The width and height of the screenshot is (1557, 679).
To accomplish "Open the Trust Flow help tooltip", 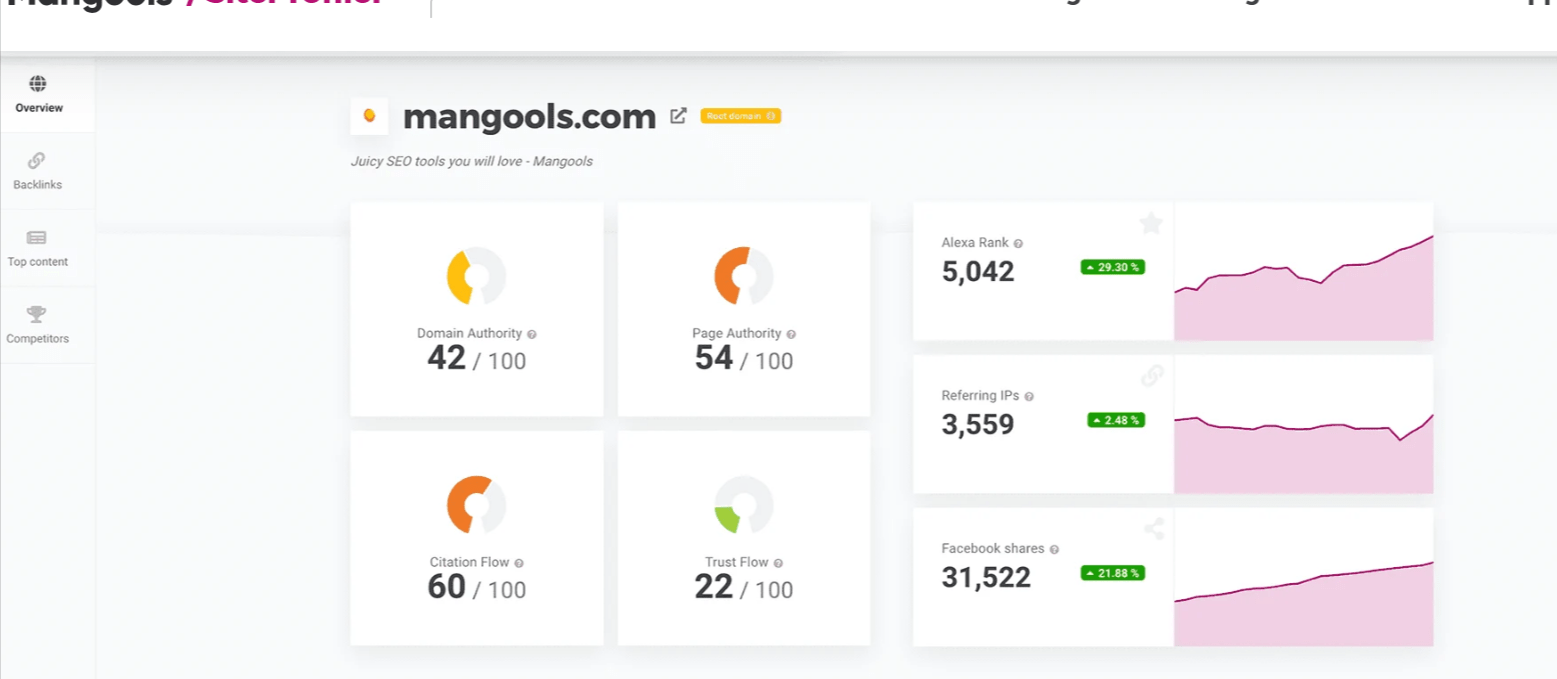I will click(779, 562).
